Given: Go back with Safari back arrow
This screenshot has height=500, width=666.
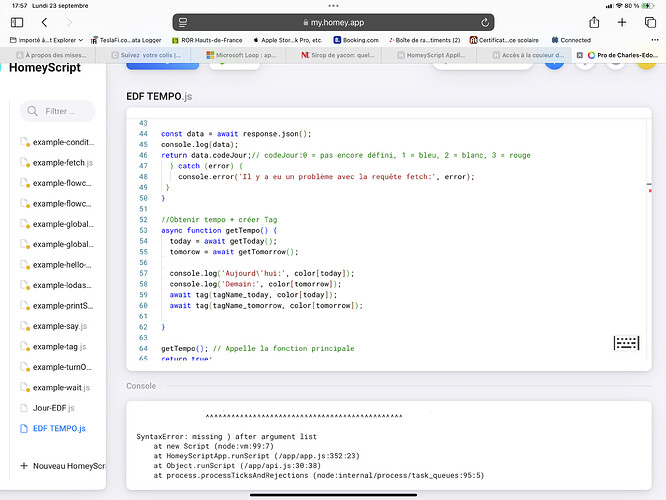Looking at the screenshot, I should coord(44,22).
